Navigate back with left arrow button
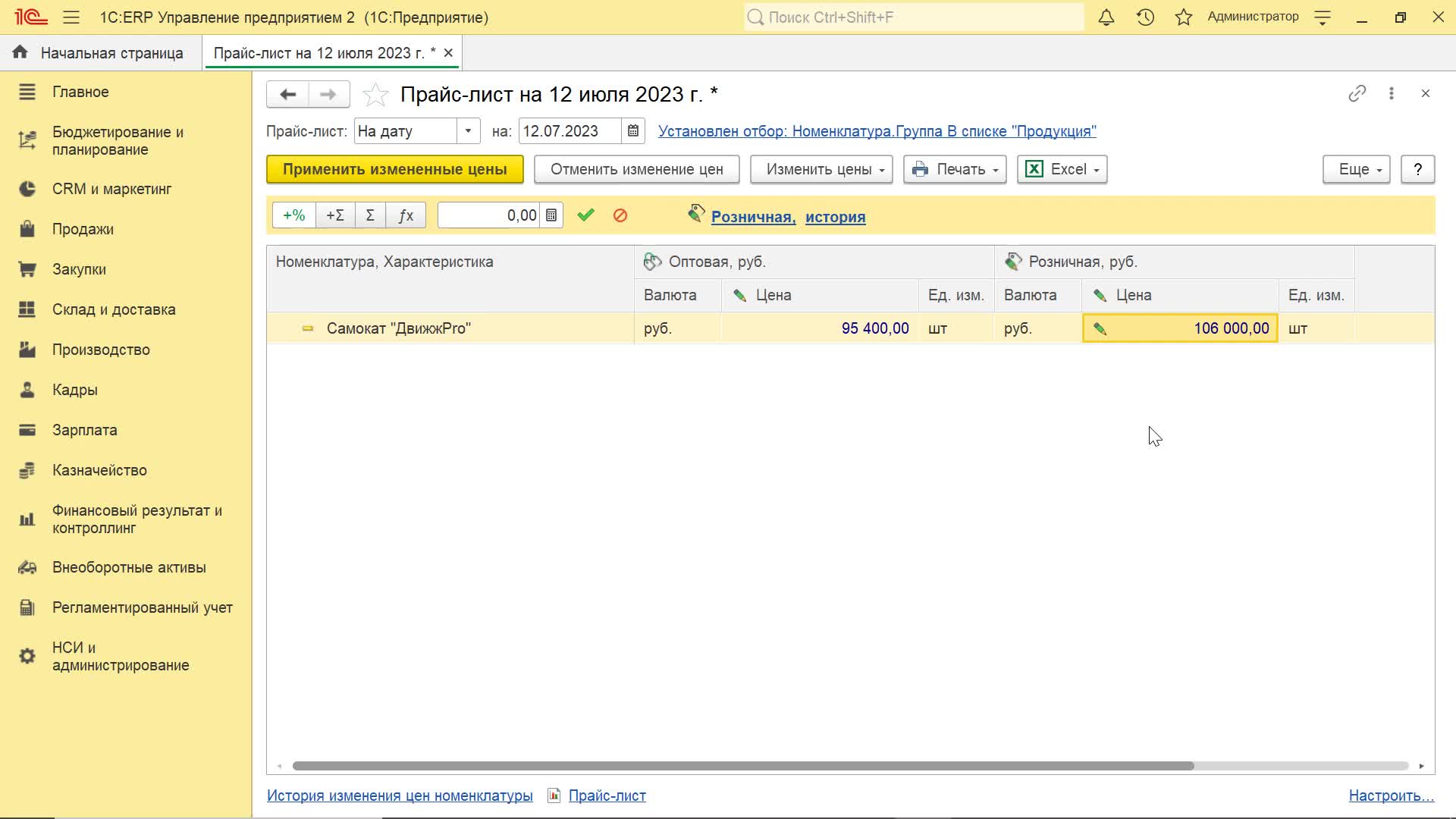 287,94
